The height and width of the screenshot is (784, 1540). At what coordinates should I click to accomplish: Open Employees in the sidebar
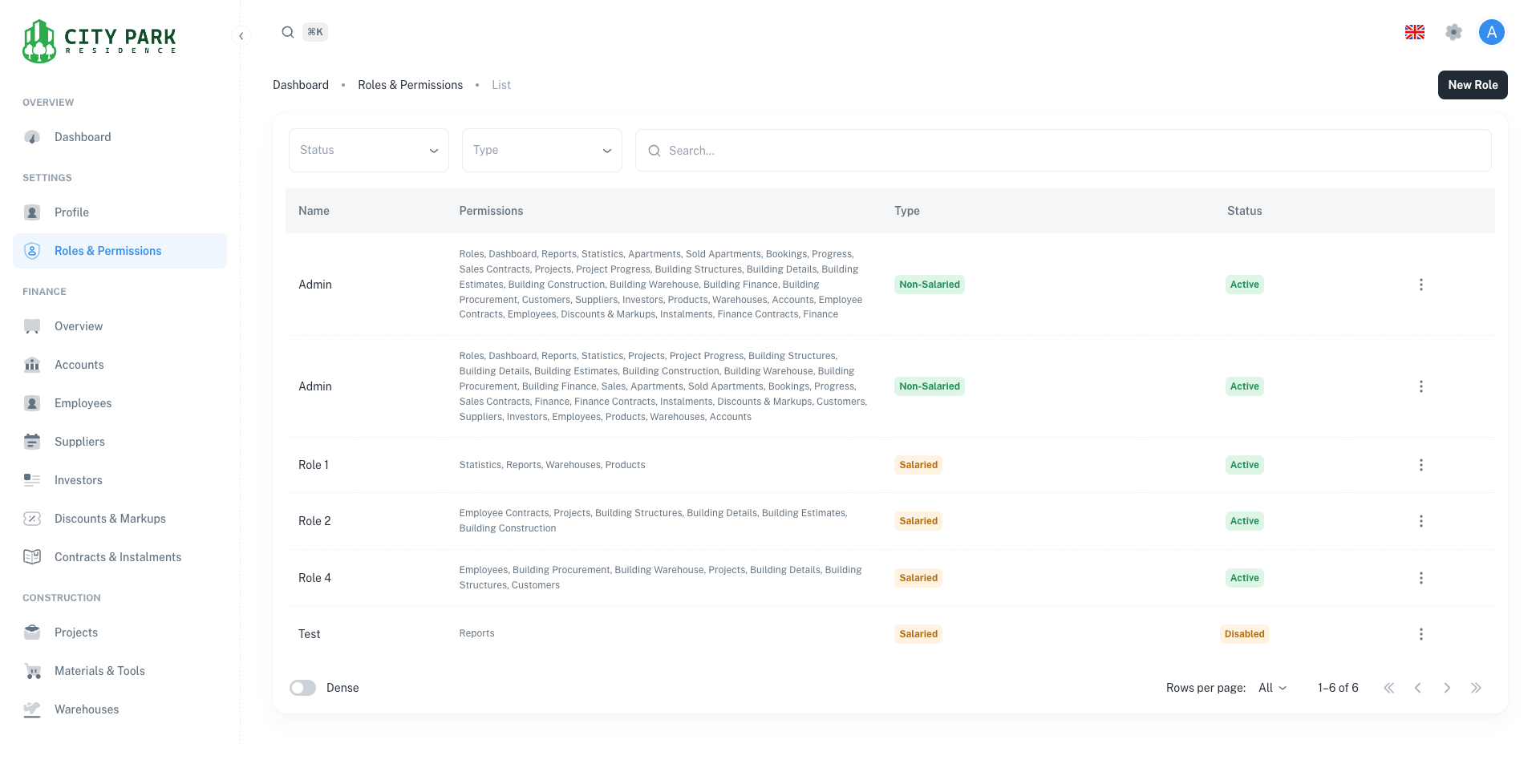point(83,403)
